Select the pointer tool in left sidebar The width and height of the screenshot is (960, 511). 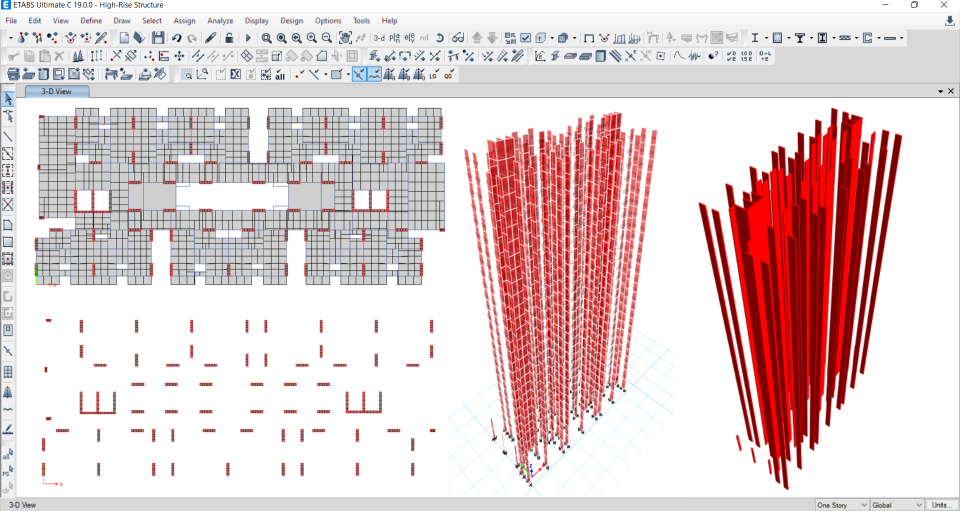(x=8, y=98)
